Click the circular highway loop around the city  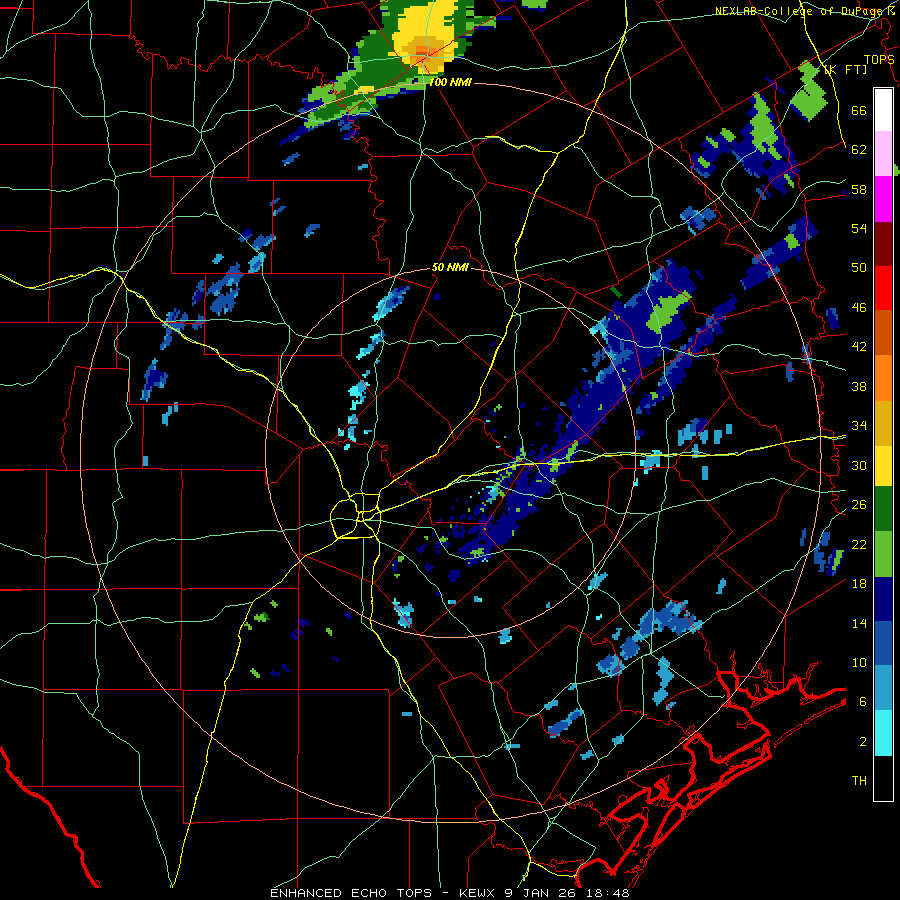pos(355,515)
